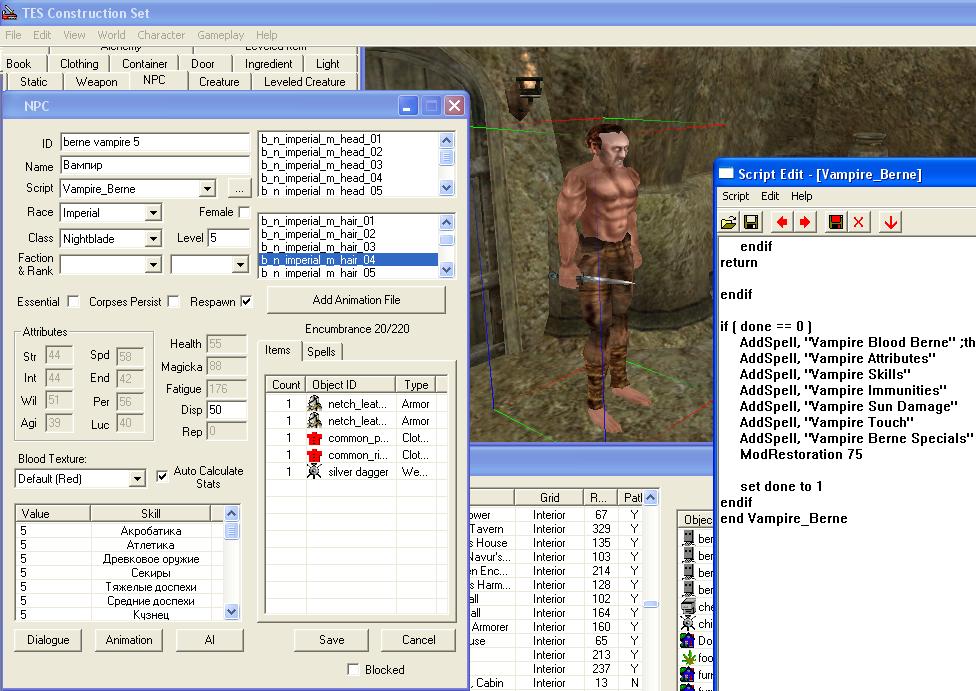Click the Save button in NPC dialog
This screenshot has height=691, width=976.
(x=332, y=639)
